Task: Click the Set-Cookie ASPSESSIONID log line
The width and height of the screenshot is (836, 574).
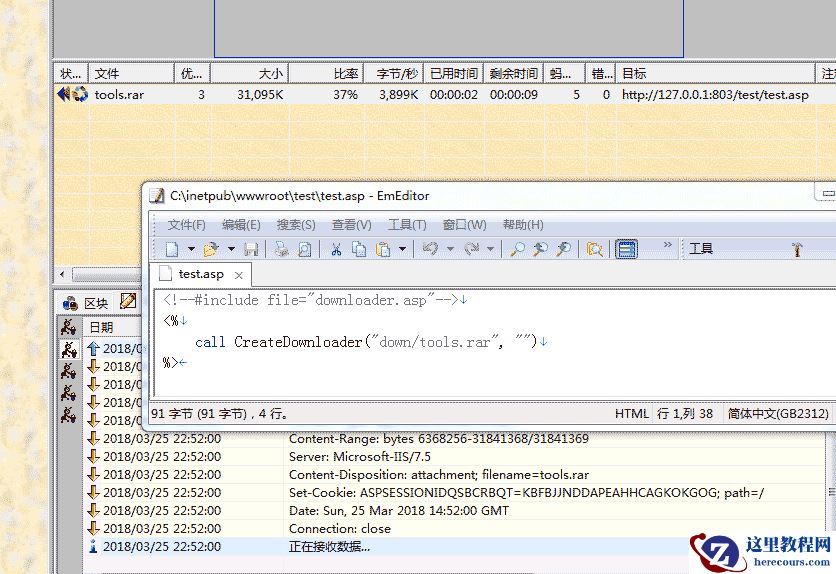Action: (x=526, y=493)
